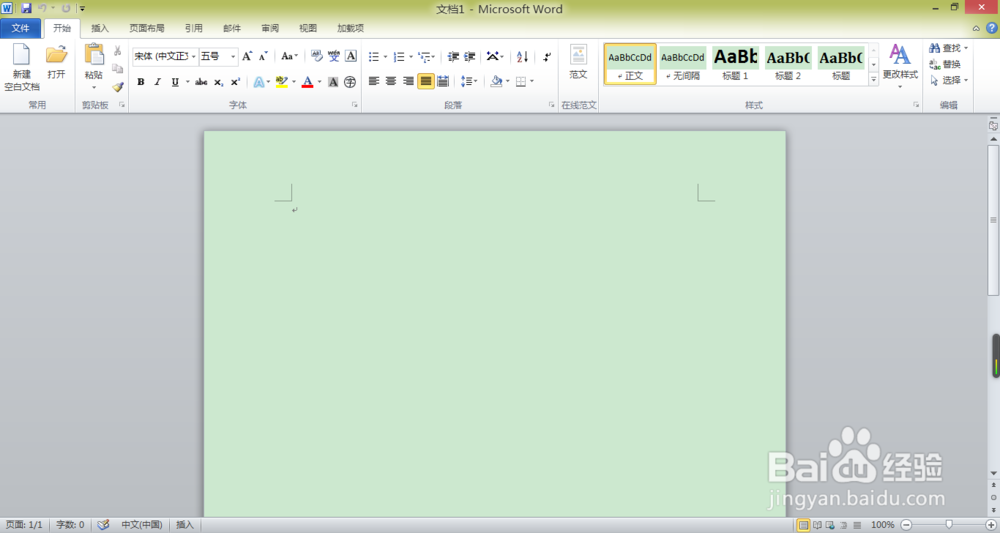Open the font size dropdown

[x=233, y=56]
